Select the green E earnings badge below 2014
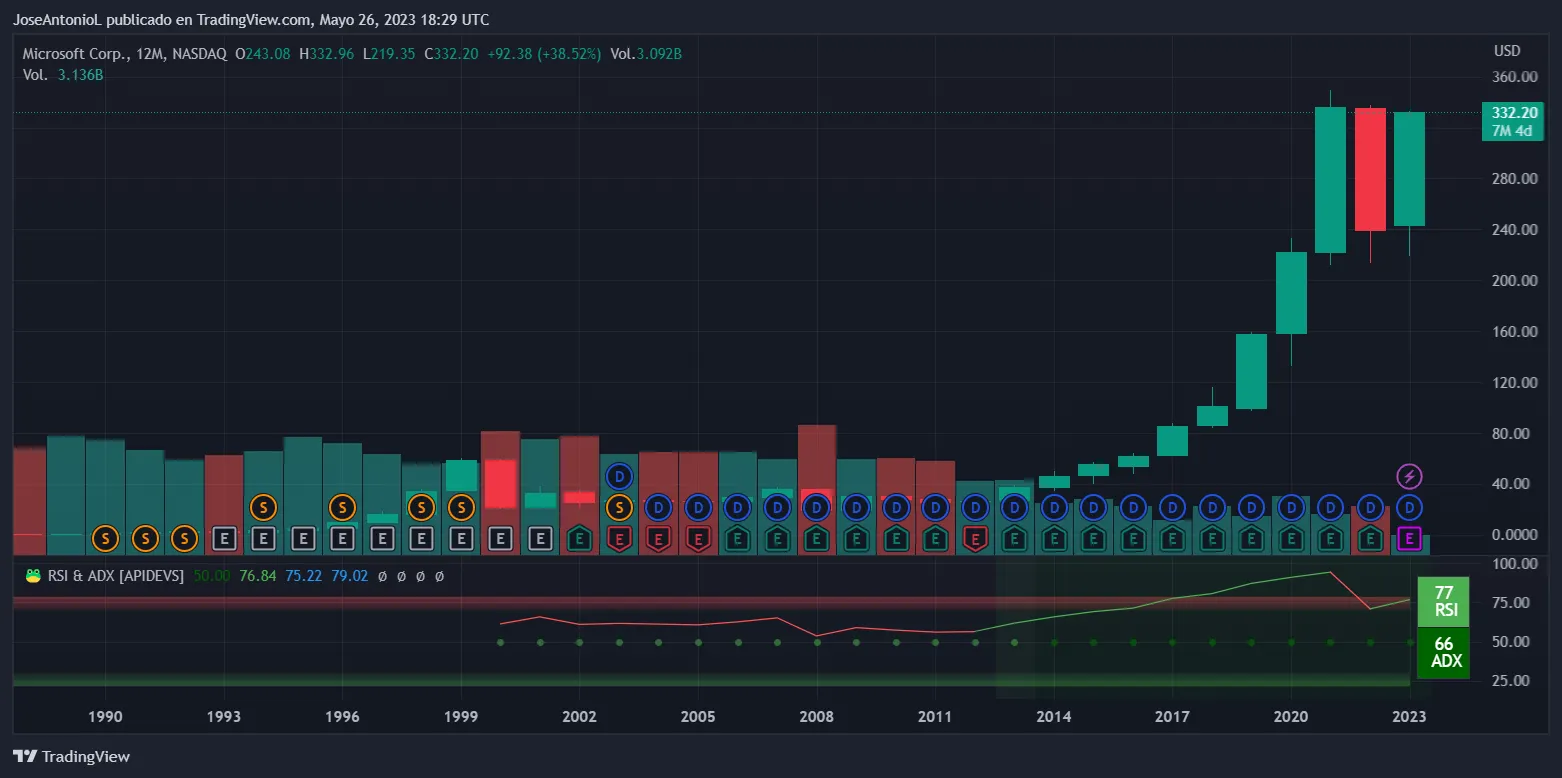The image size is (1562, 778). pyautogui.click(x=1054, y=539)
